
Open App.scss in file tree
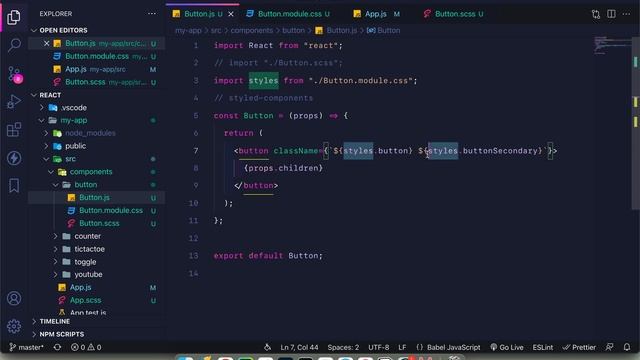85,300
